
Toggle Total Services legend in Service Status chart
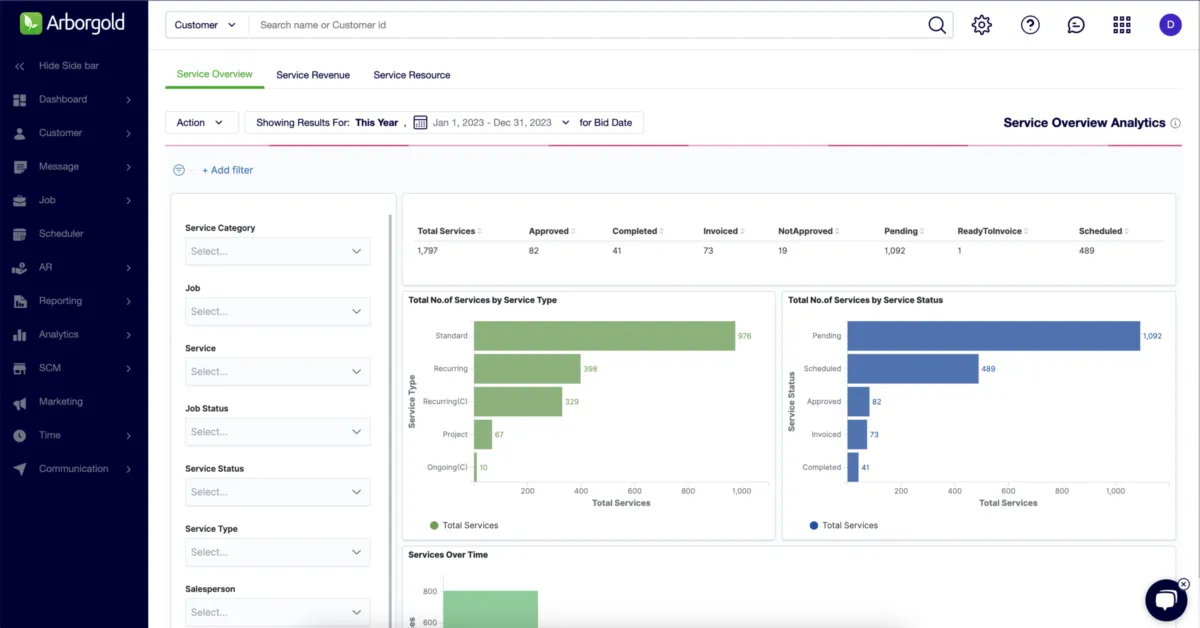(843, 525)
